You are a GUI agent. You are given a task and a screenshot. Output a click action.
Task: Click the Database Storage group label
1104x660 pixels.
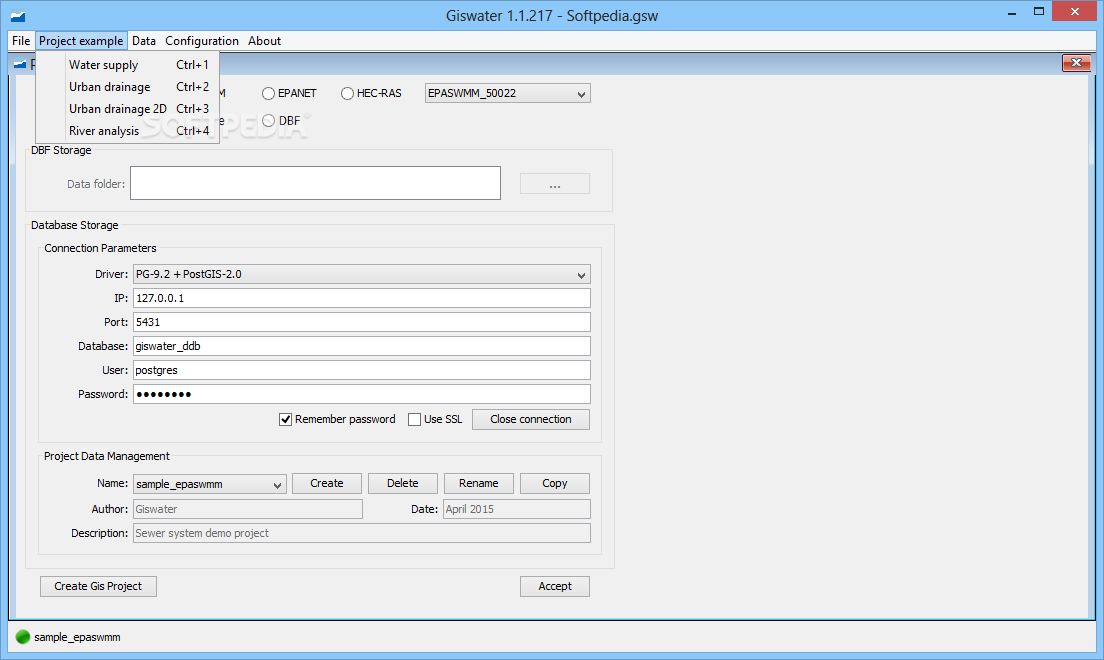coord(75,225)
